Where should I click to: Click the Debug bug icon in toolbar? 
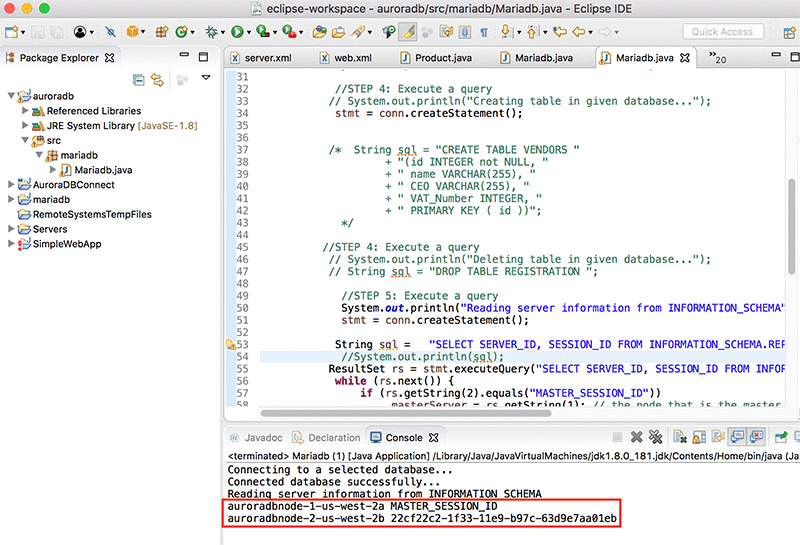click(213, 32)
